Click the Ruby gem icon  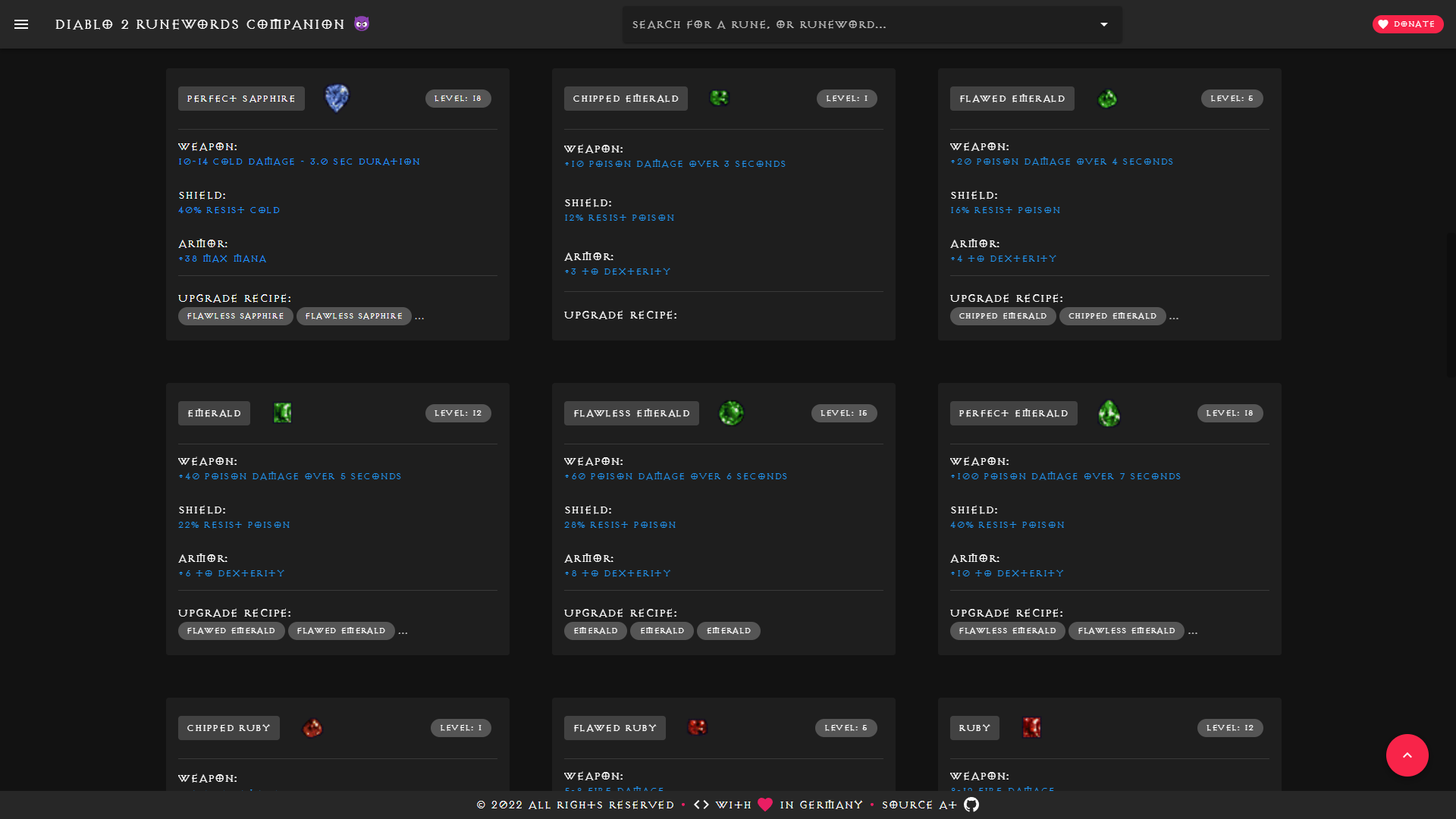coord(1031,727)
